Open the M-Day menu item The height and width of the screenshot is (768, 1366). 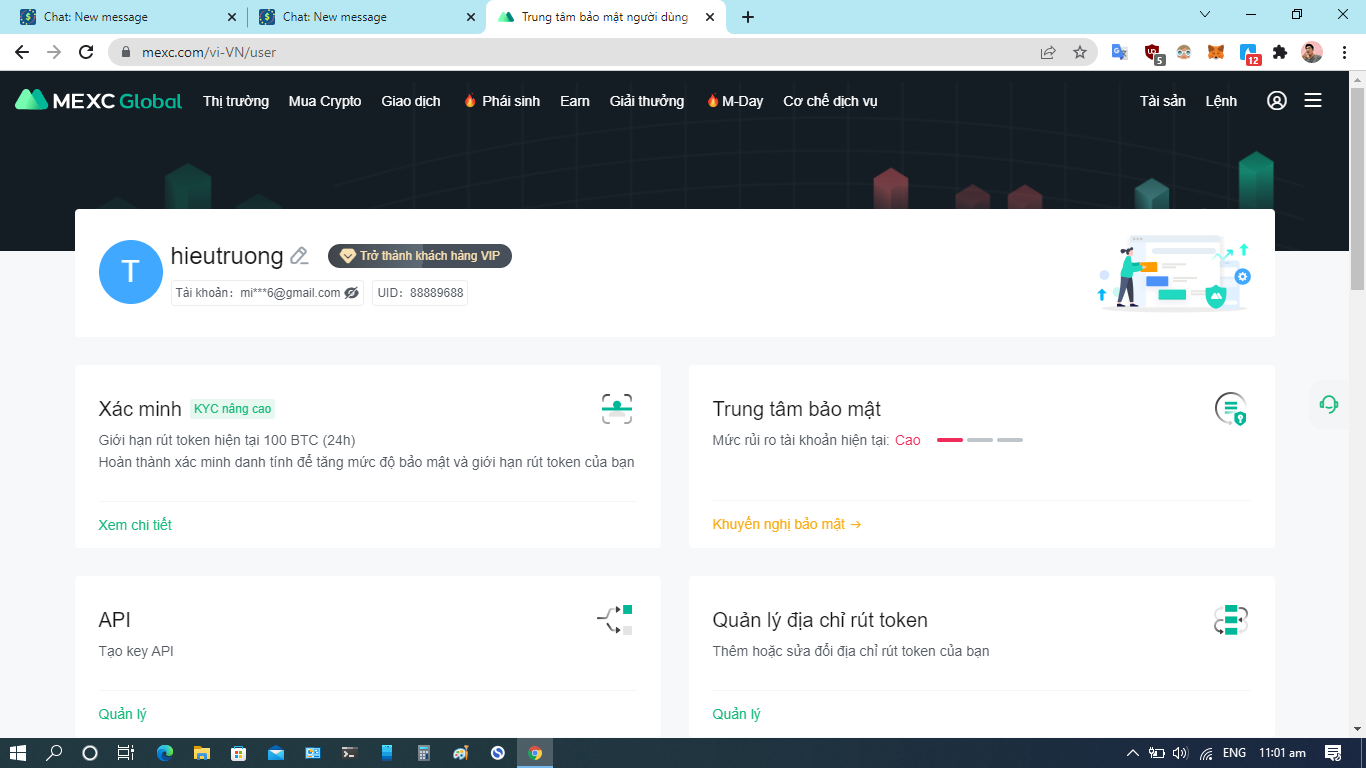pyautogui.click(x=734, y=101)
